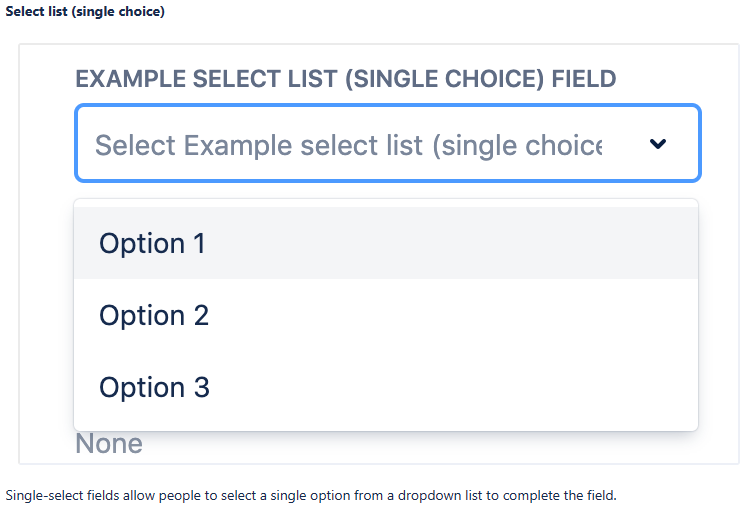Click the last entry, Option 3

pos(385,387)
